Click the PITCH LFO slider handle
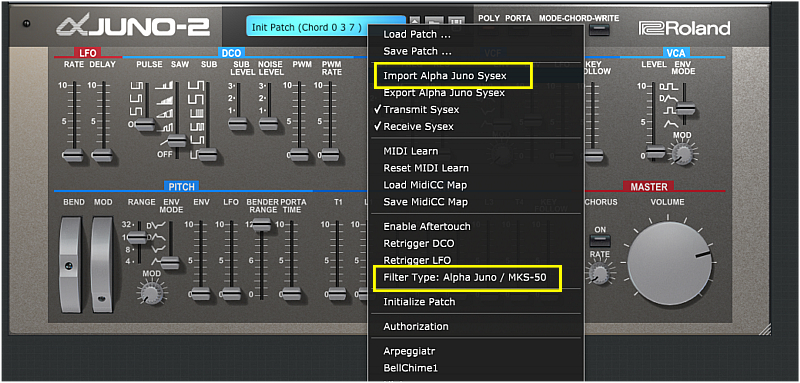Viewport: 800px width, 383px height. tap(231, 294)
